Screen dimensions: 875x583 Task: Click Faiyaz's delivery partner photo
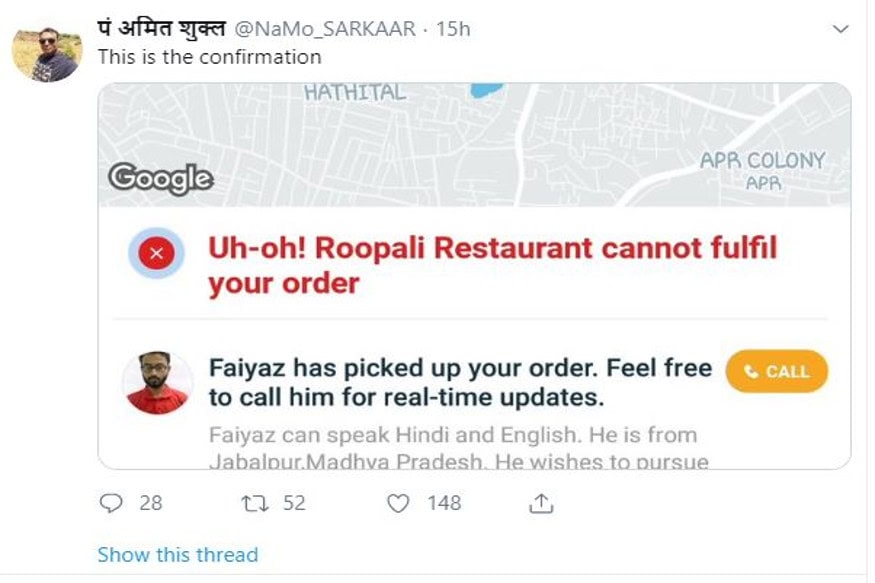click(x=158, y=383)
